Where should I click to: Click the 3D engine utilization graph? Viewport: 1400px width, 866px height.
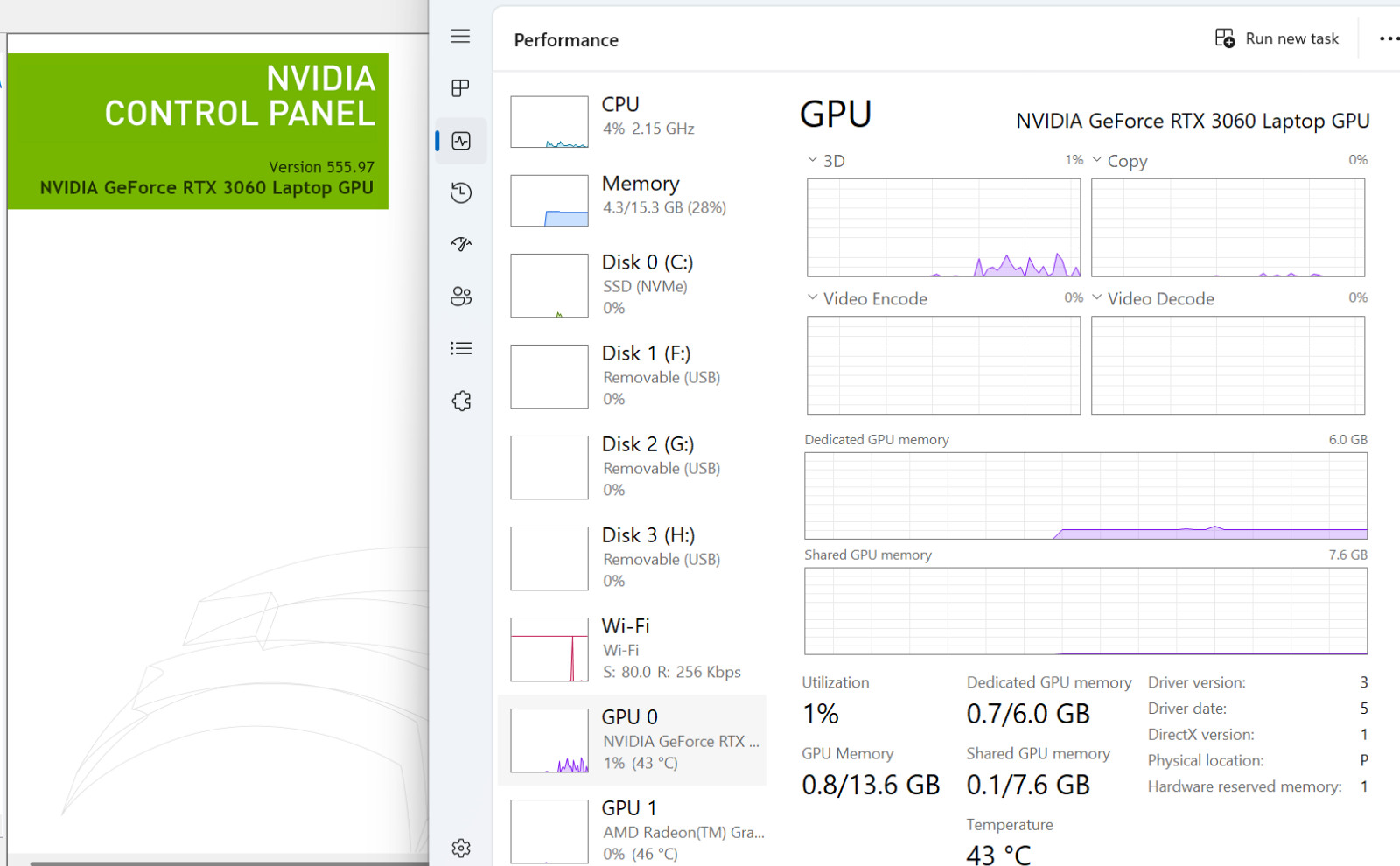tap(944, 227)
